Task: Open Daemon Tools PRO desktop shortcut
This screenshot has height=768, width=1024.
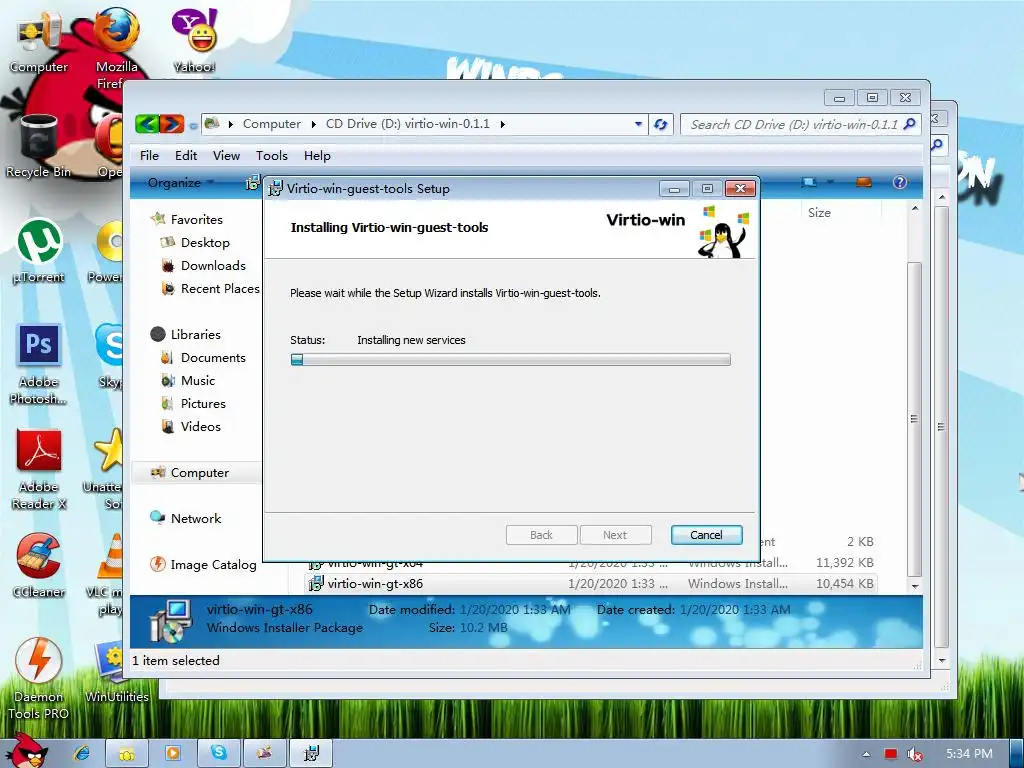Action: [39, 679]
